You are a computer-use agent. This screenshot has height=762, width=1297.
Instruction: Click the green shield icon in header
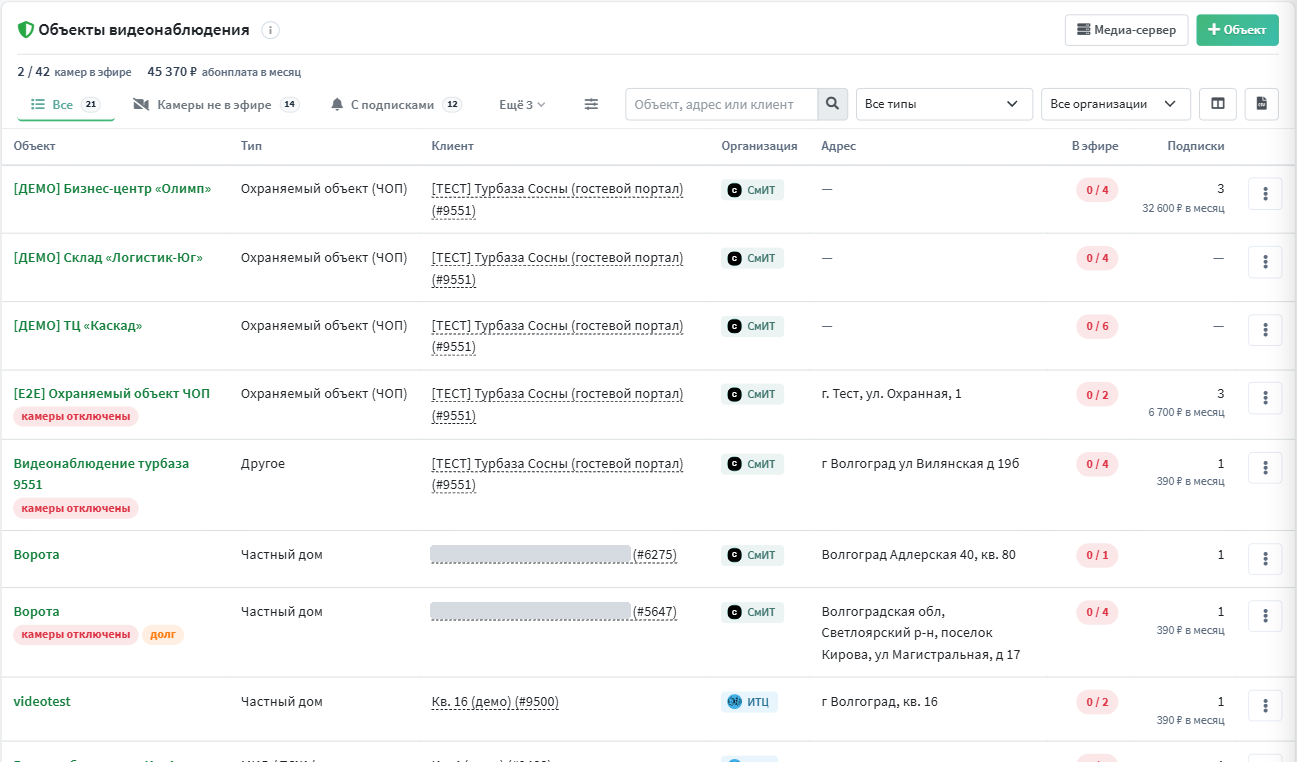26,30
